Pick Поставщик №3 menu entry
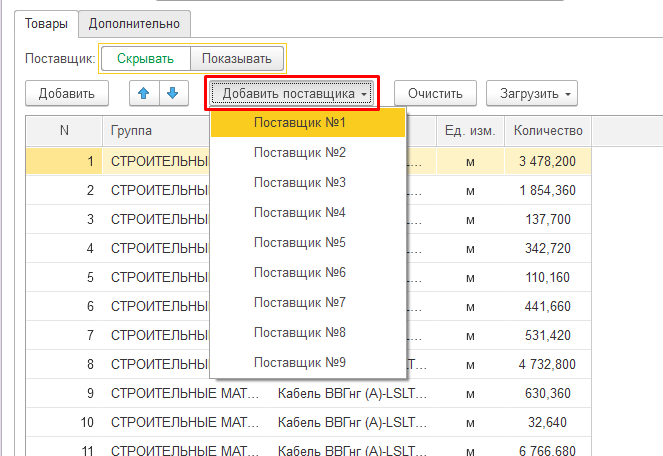 (x=299, y=183)
